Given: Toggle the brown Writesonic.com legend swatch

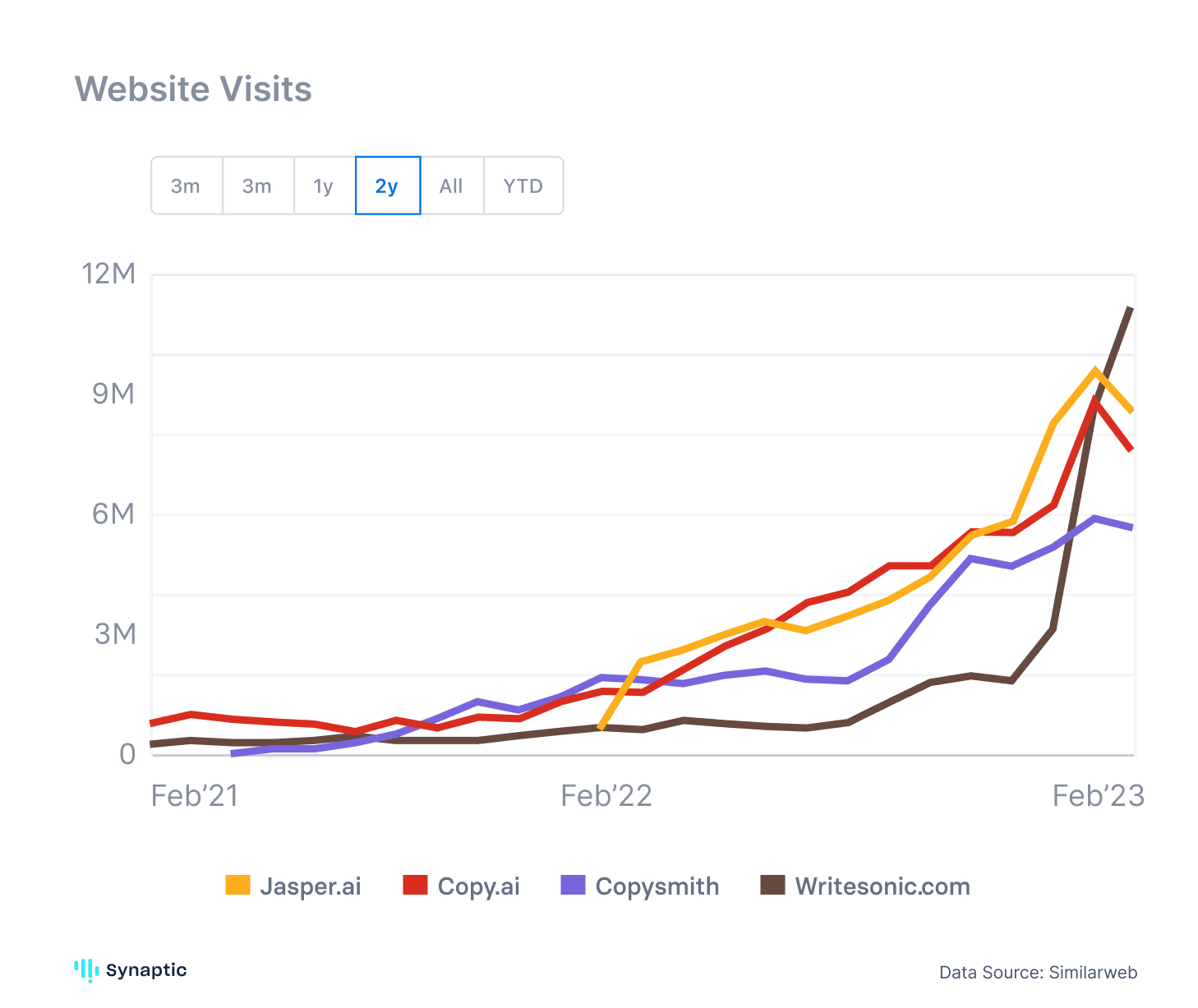Looking at the screenshot, I should tap(772, 886).
